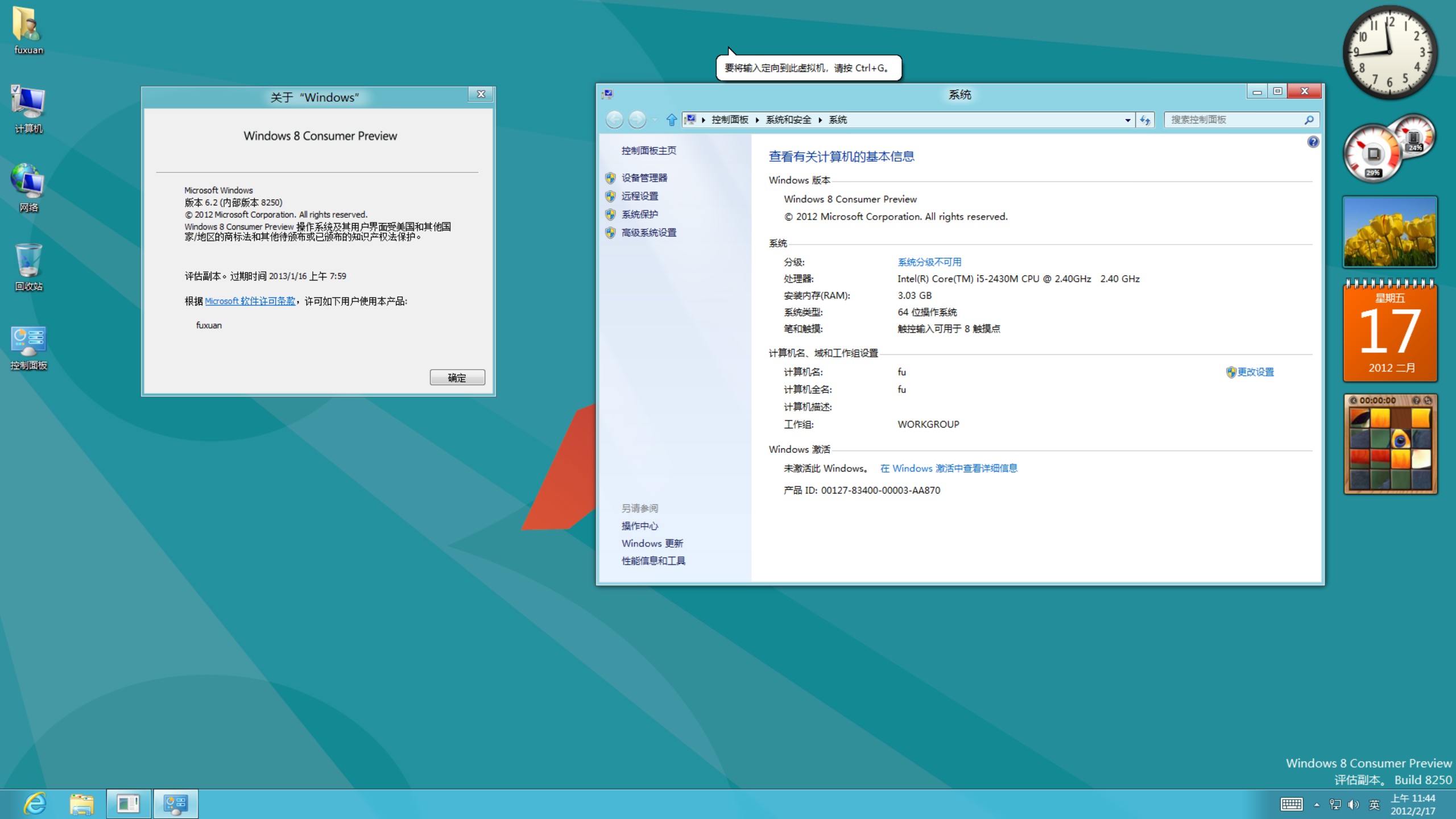Open the 控制面板 desktop icon

click(x=28, y=347)
